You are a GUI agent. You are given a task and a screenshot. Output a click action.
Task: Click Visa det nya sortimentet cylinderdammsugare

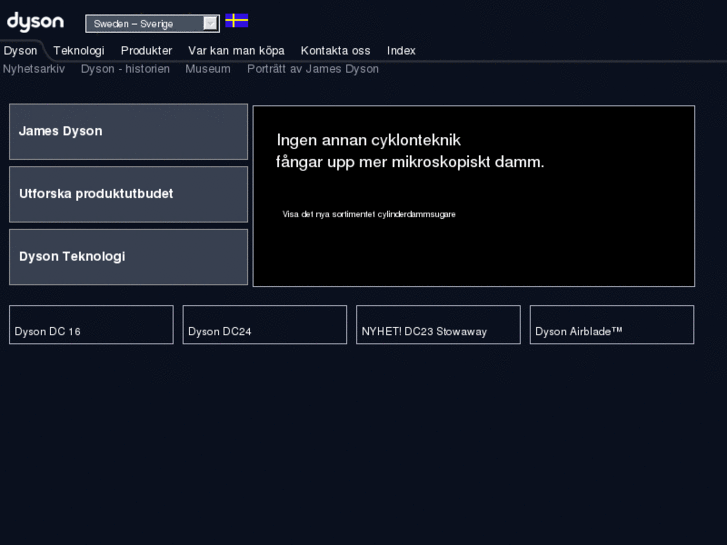point(369,214)
